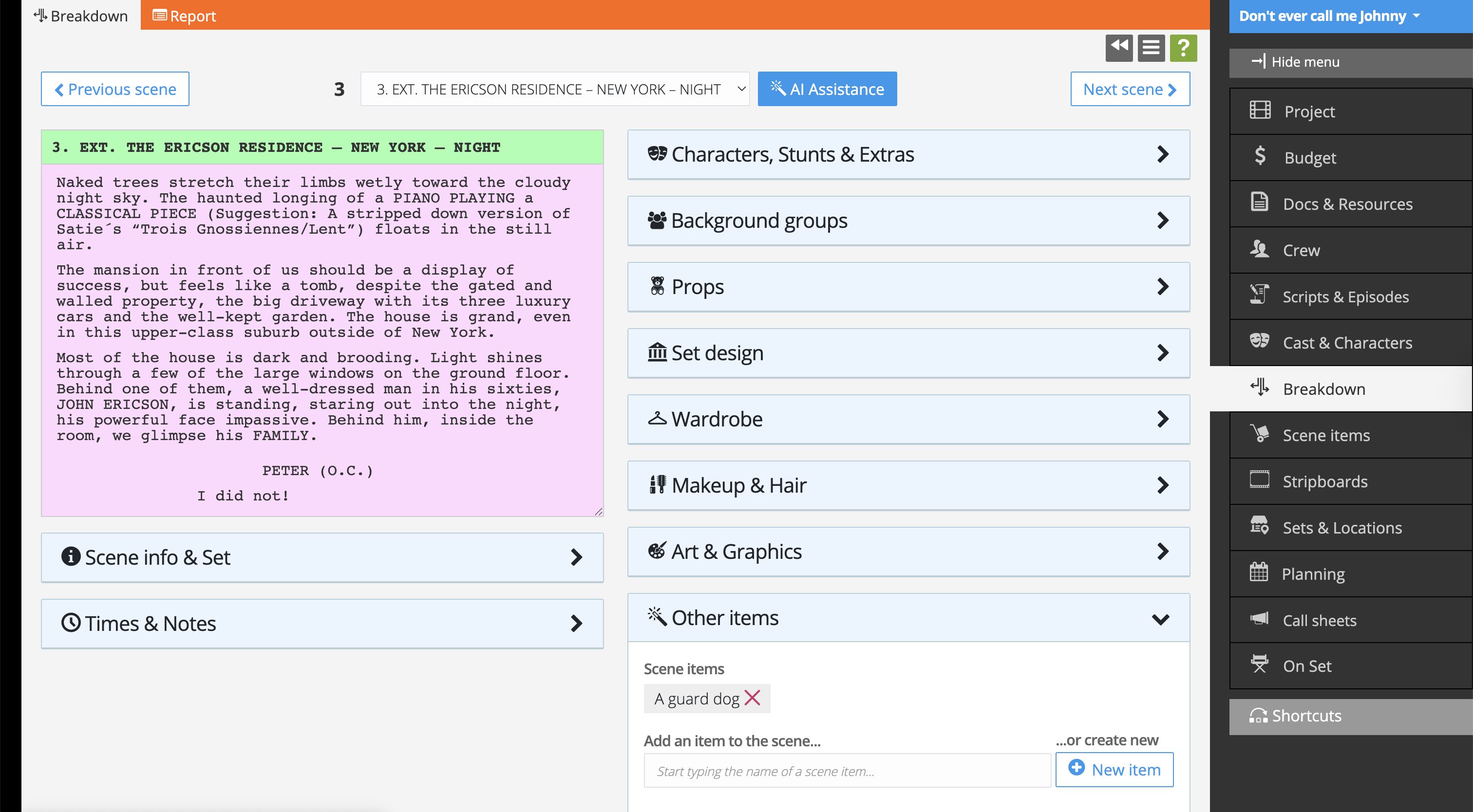Open Stripboards from the sidebar
This screenshot has width=1473, height=812.
1324,481
